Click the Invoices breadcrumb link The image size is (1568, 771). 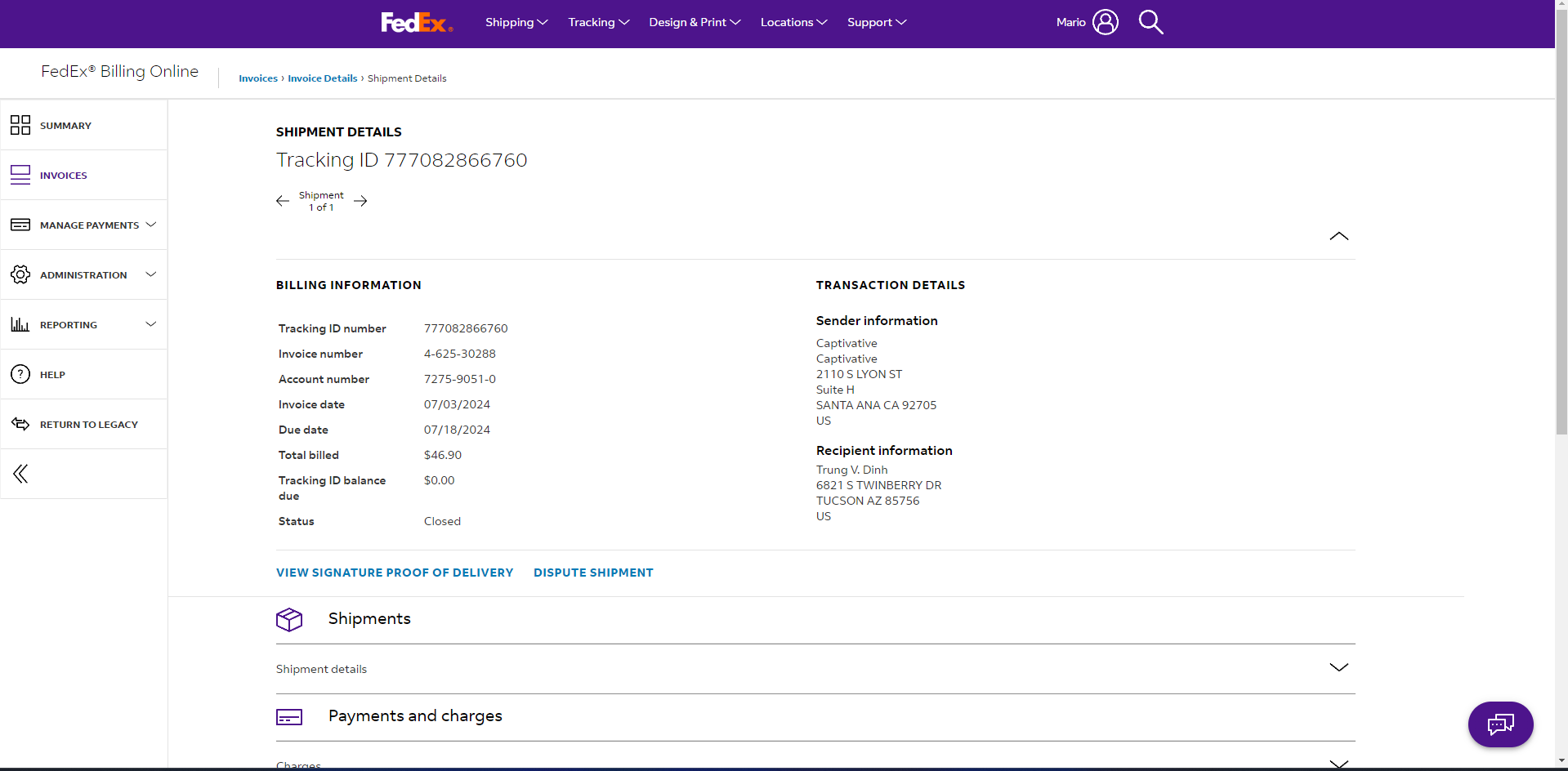258,78
